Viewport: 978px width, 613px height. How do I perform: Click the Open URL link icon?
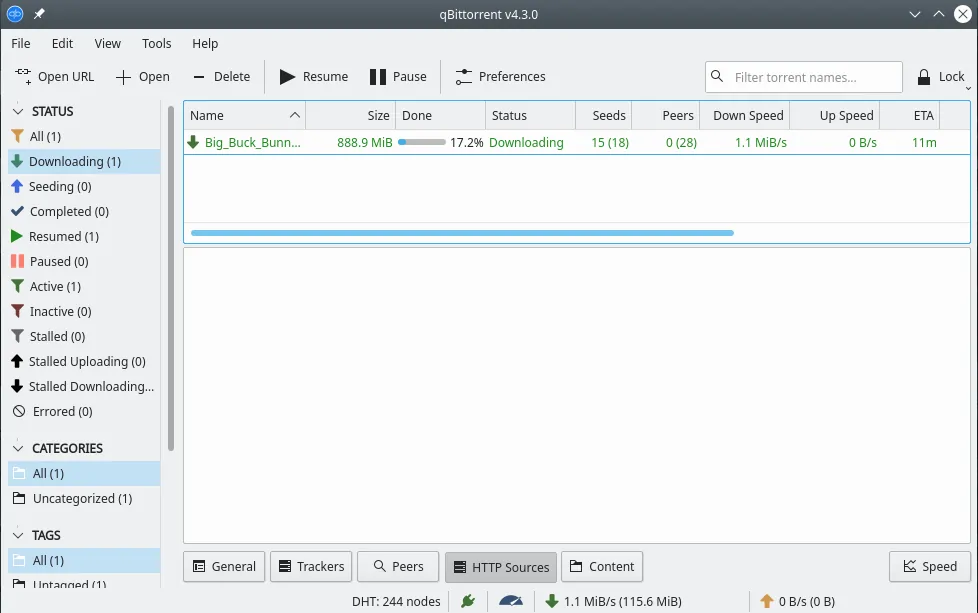23,77
